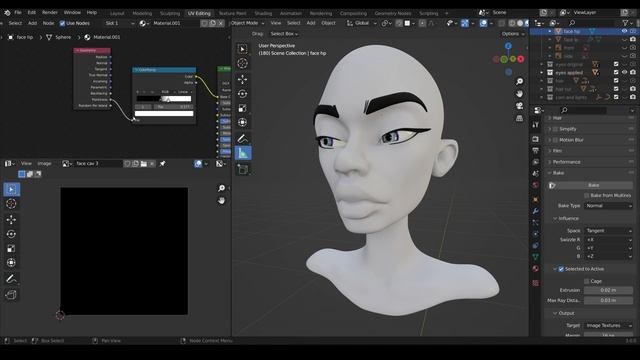Select the Cursor tool in 3D viewport
Viewport: 640px width, 360px height.
[x=242, y=63]
